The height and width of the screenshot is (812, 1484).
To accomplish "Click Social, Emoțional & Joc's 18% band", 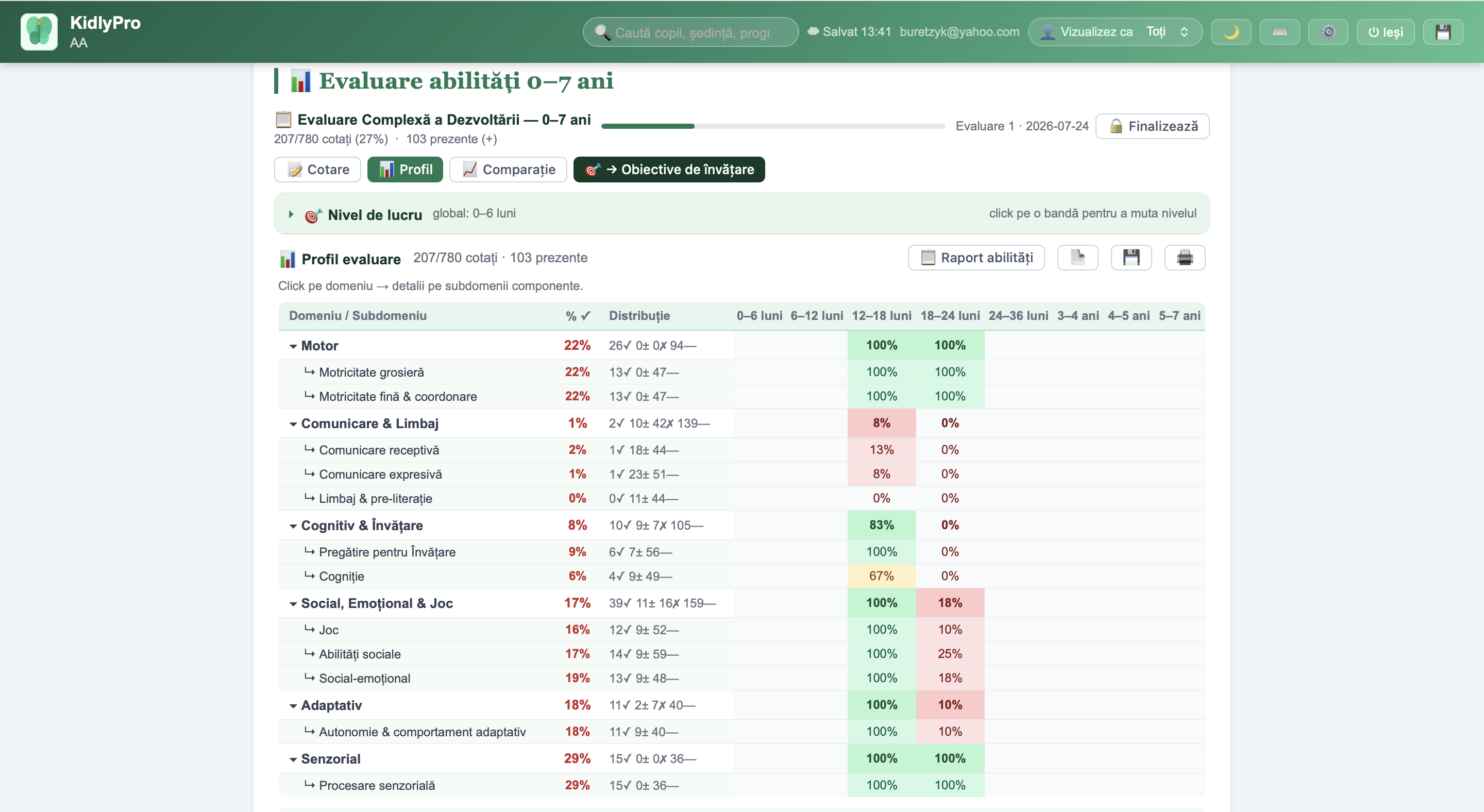I will tap(950, 602).
